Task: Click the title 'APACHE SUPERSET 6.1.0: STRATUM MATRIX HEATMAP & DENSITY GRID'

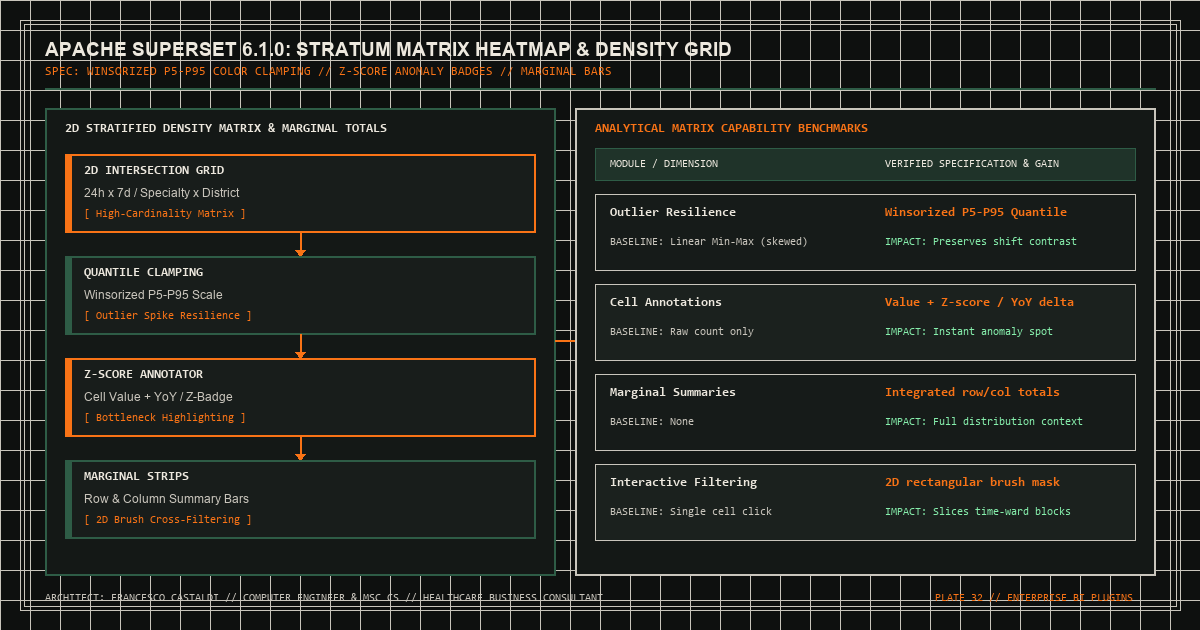Action: point(388,49)
